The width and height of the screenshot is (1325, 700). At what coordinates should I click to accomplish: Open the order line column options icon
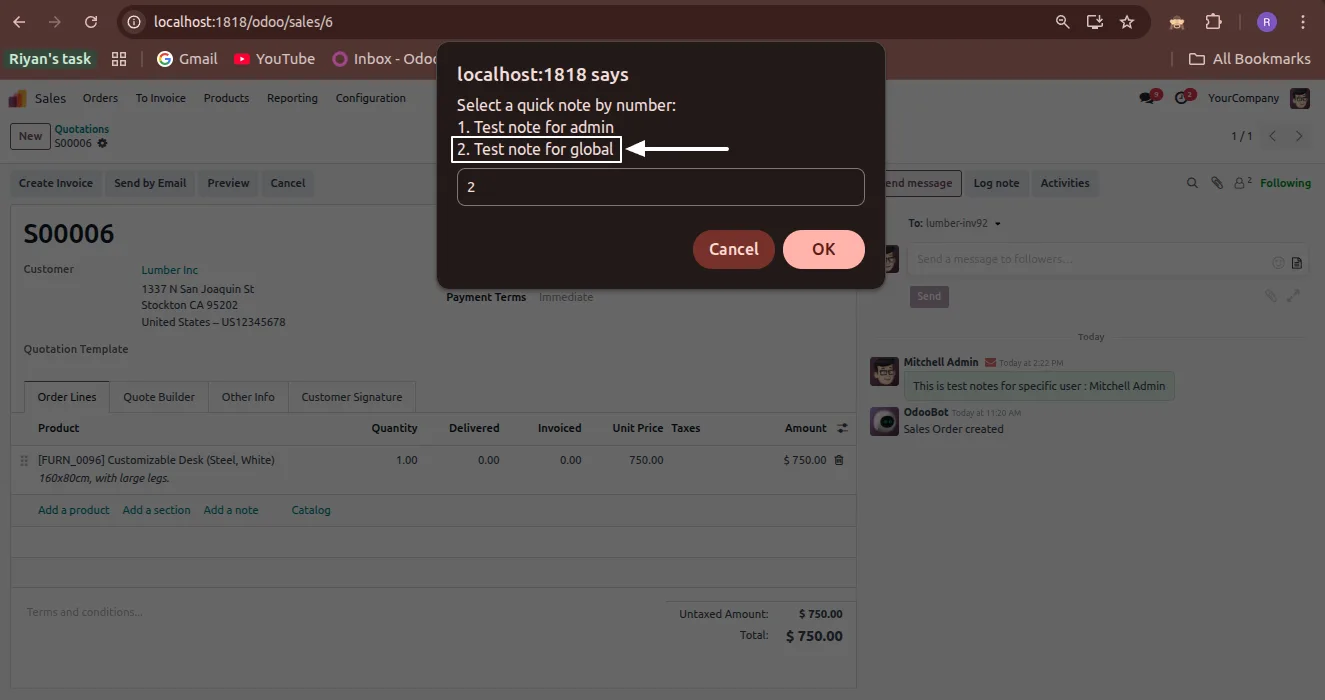pyautogui.click(x=842, y=428)
